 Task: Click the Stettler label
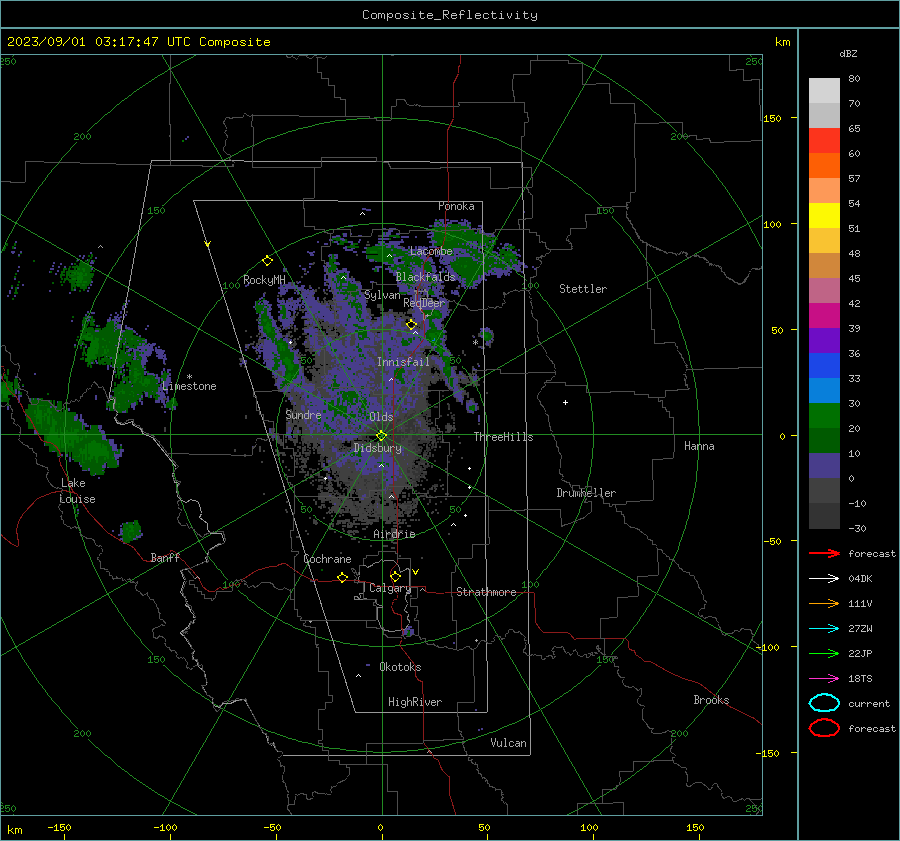click(583, 289)
